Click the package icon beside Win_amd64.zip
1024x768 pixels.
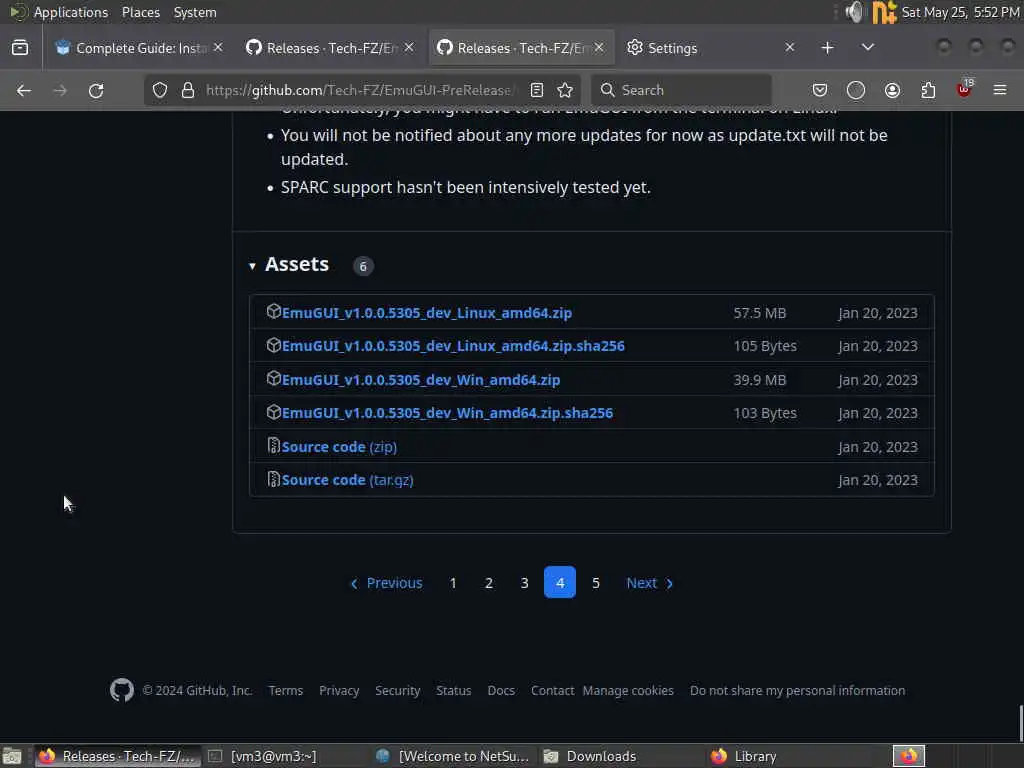point(274,379)
